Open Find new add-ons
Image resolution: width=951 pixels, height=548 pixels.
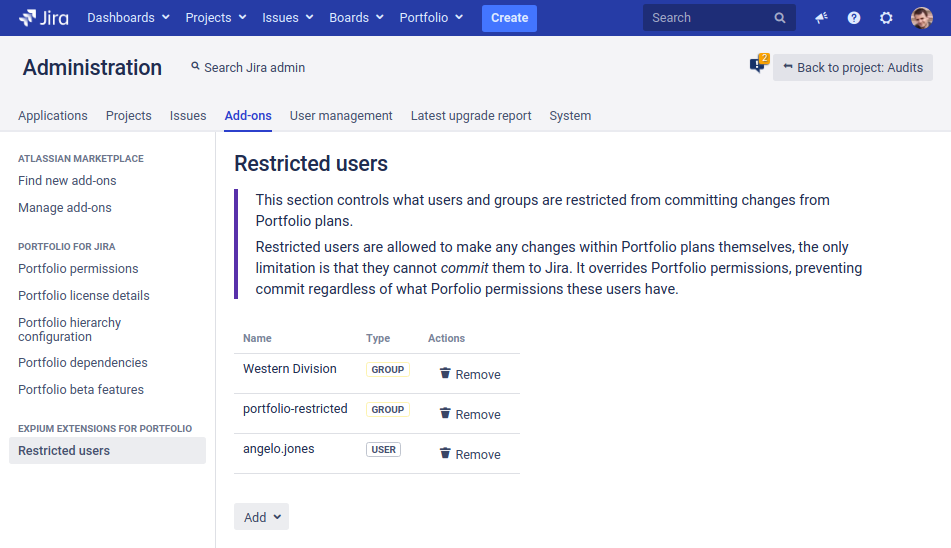tap(67, 181)
